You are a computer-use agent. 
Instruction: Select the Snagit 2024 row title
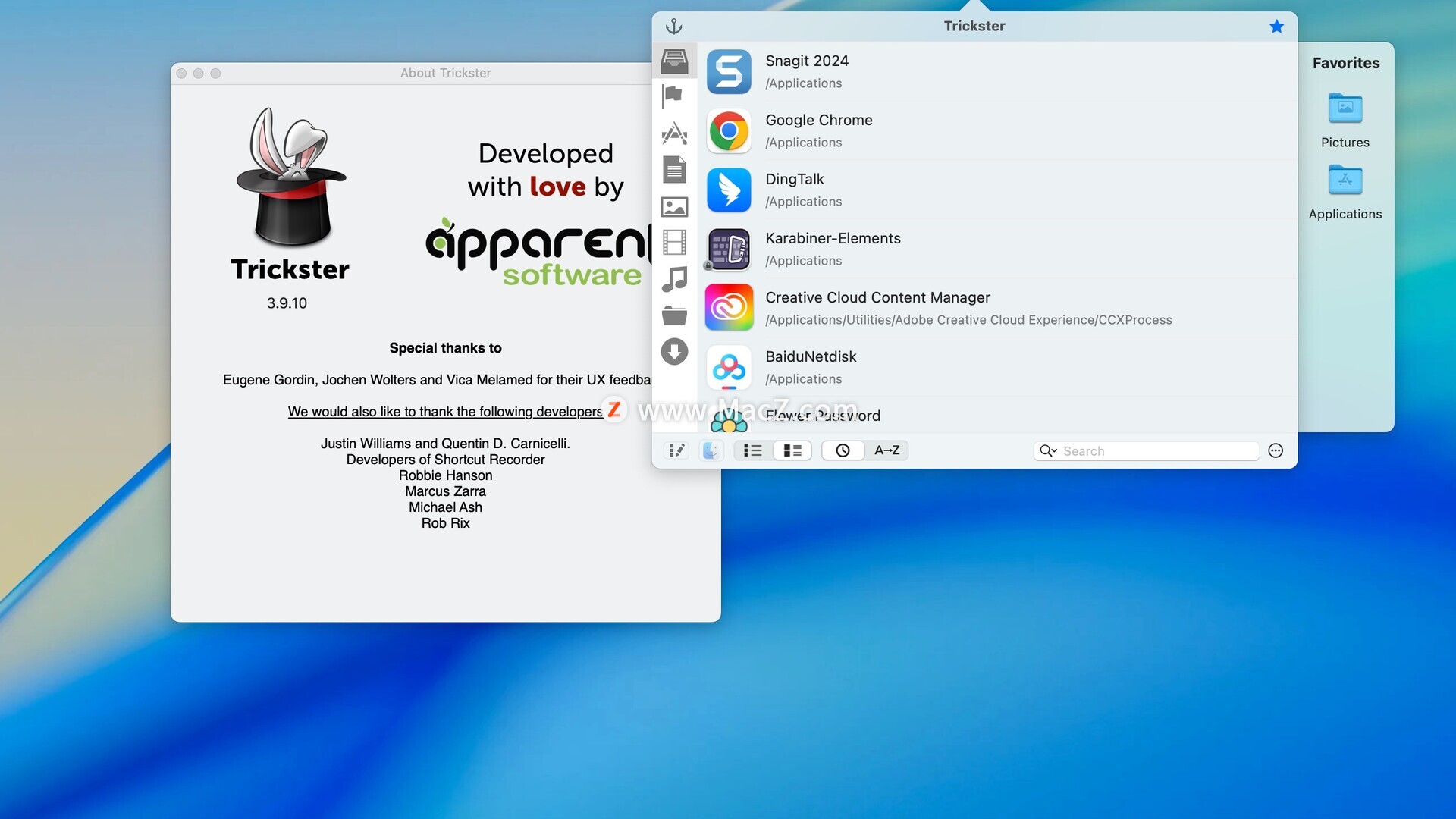coord(807,61)
